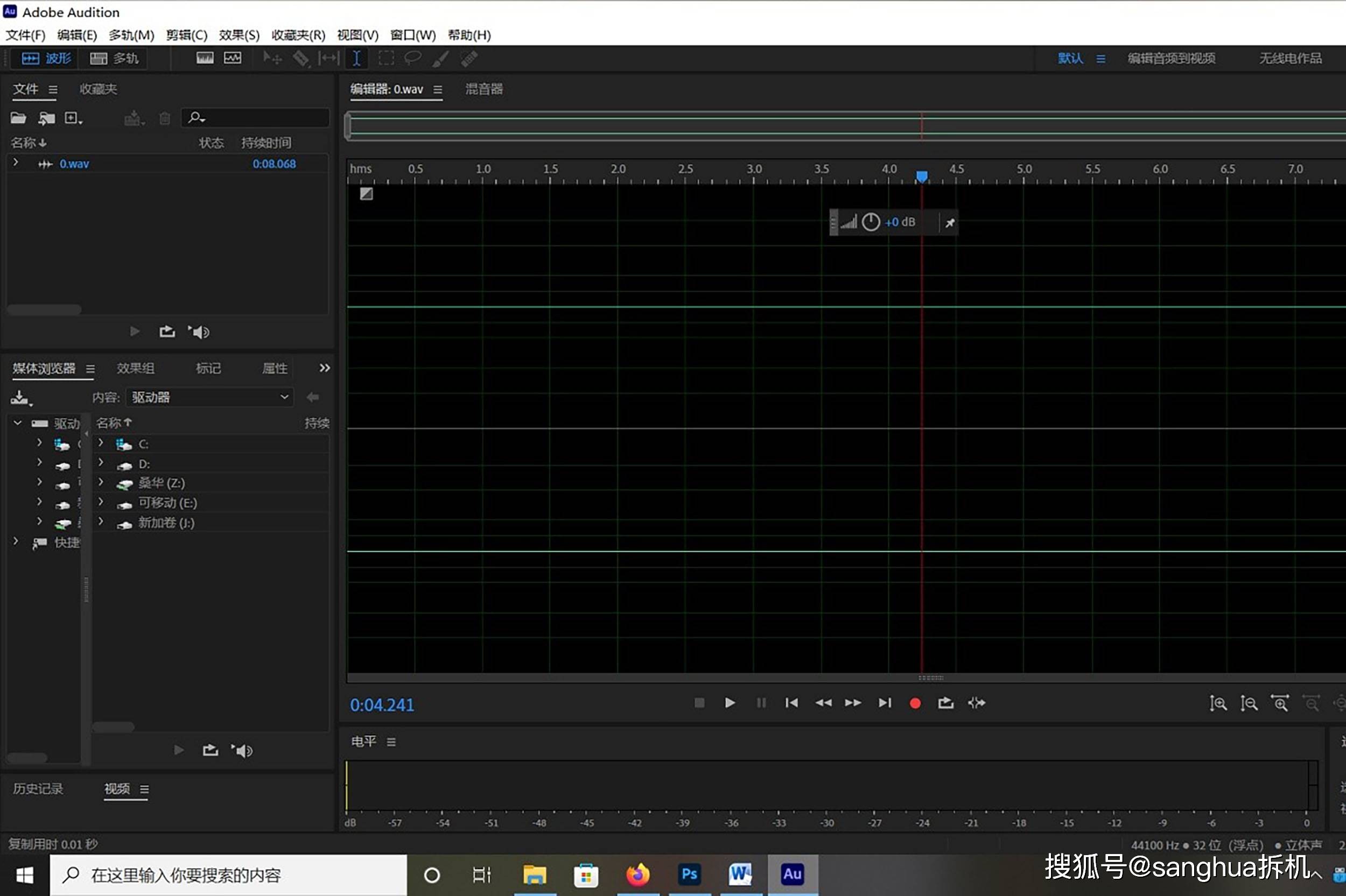This screenshot has height=896, width=1346.
Task: Select the 0.wav file entry
Action: click(74, 164)
